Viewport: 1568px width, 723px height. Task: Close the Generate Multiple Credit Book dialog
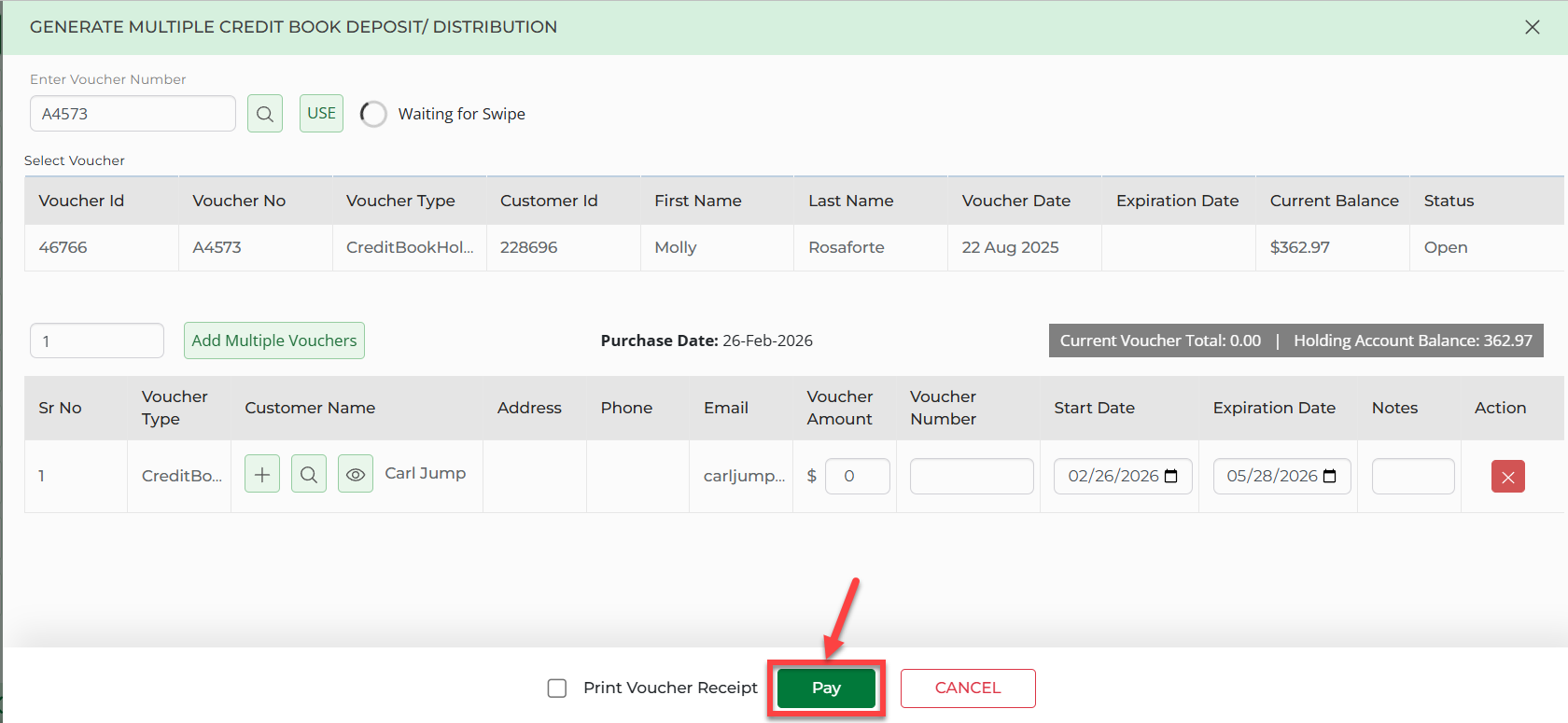[x=1533, y=27]
